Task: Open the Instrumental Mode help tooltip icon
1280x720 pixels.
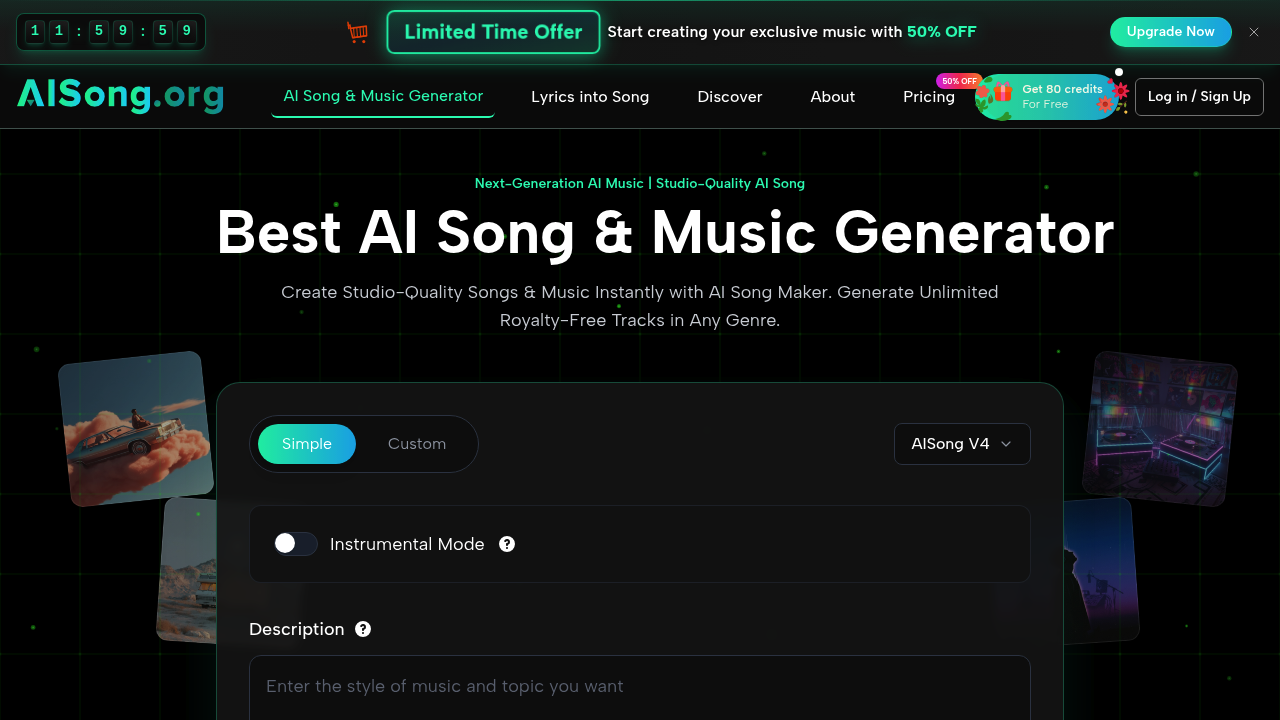Action: point(506,544)
